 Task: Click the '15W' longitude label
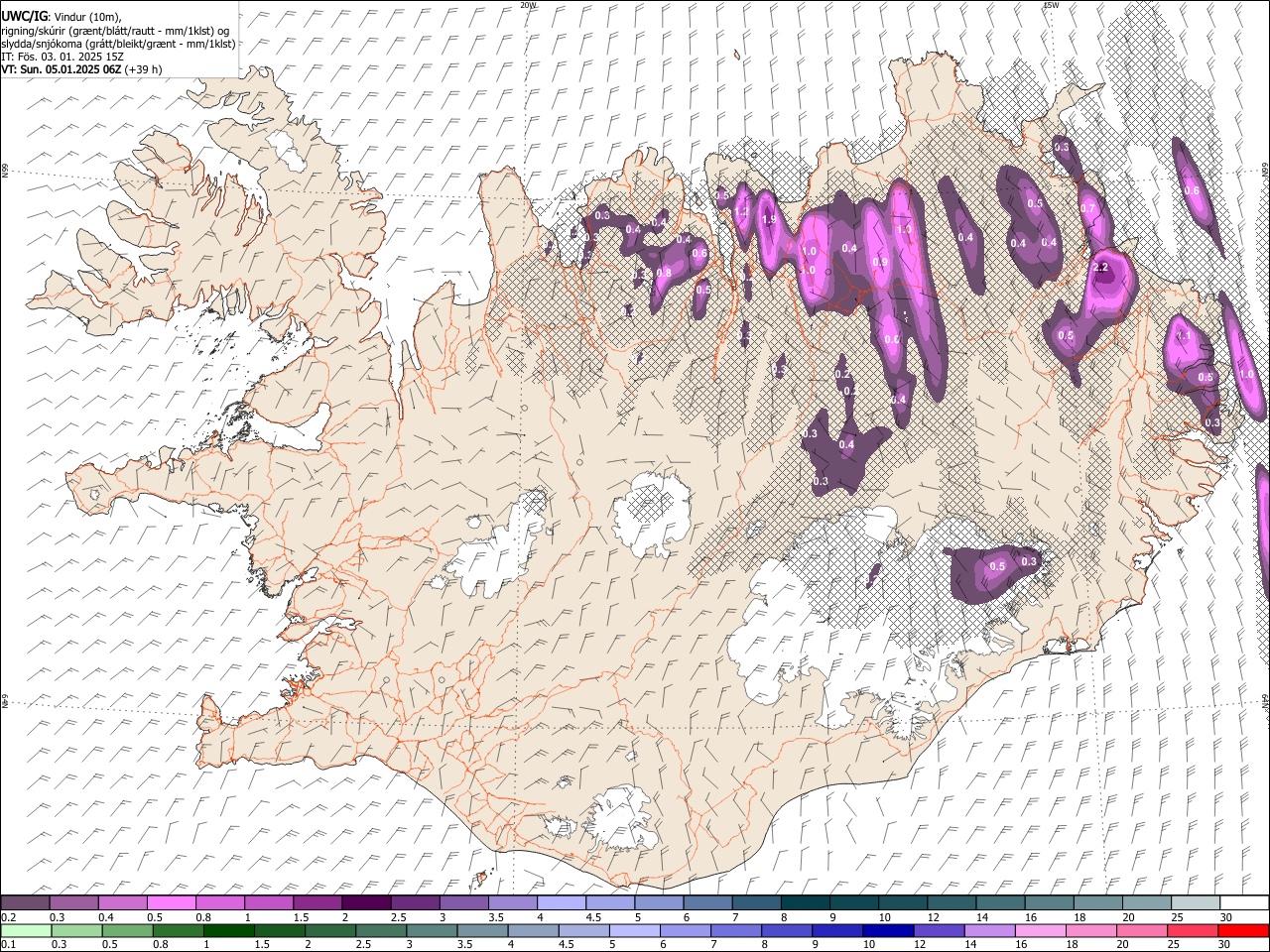1051,5
